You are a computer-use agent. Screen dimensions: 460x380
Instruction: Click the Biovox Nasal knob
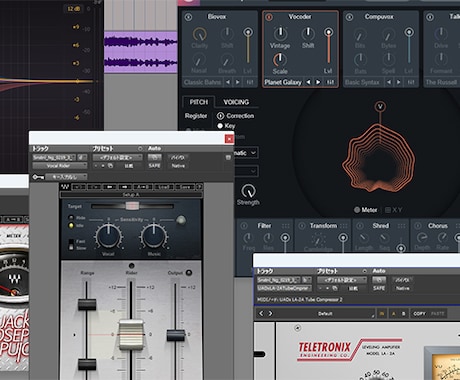click(x=199, y=61)
